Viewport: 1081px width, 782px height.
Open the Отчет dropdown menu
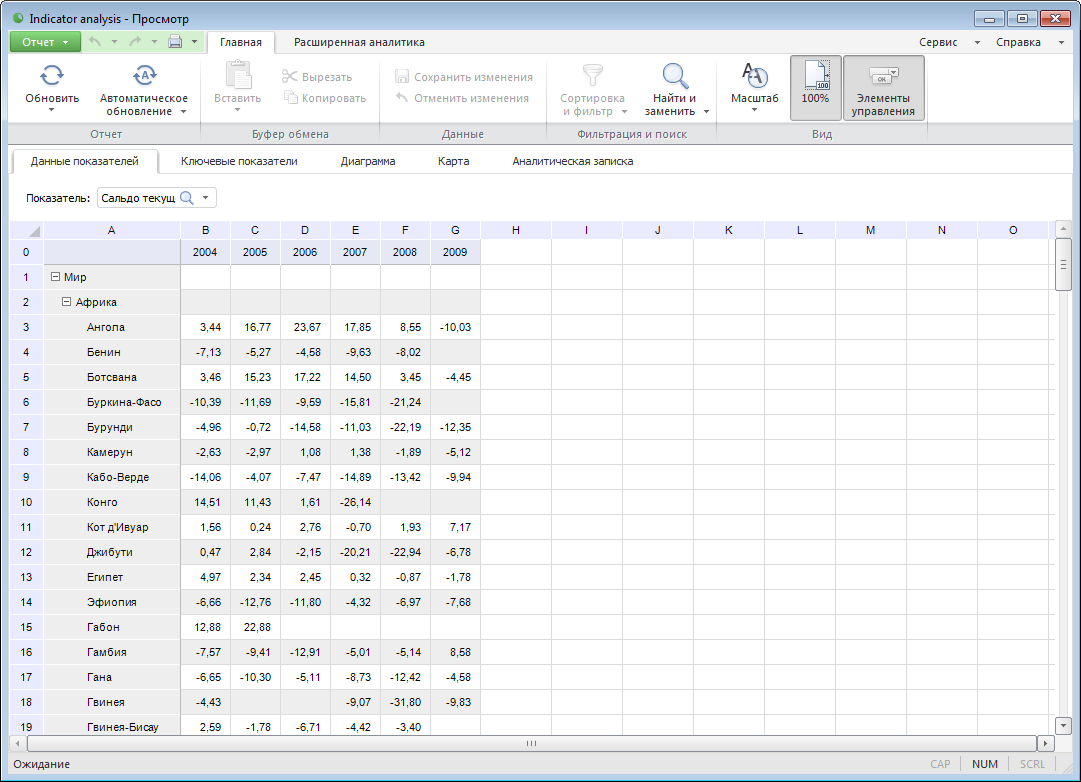[x=45, y=42]
